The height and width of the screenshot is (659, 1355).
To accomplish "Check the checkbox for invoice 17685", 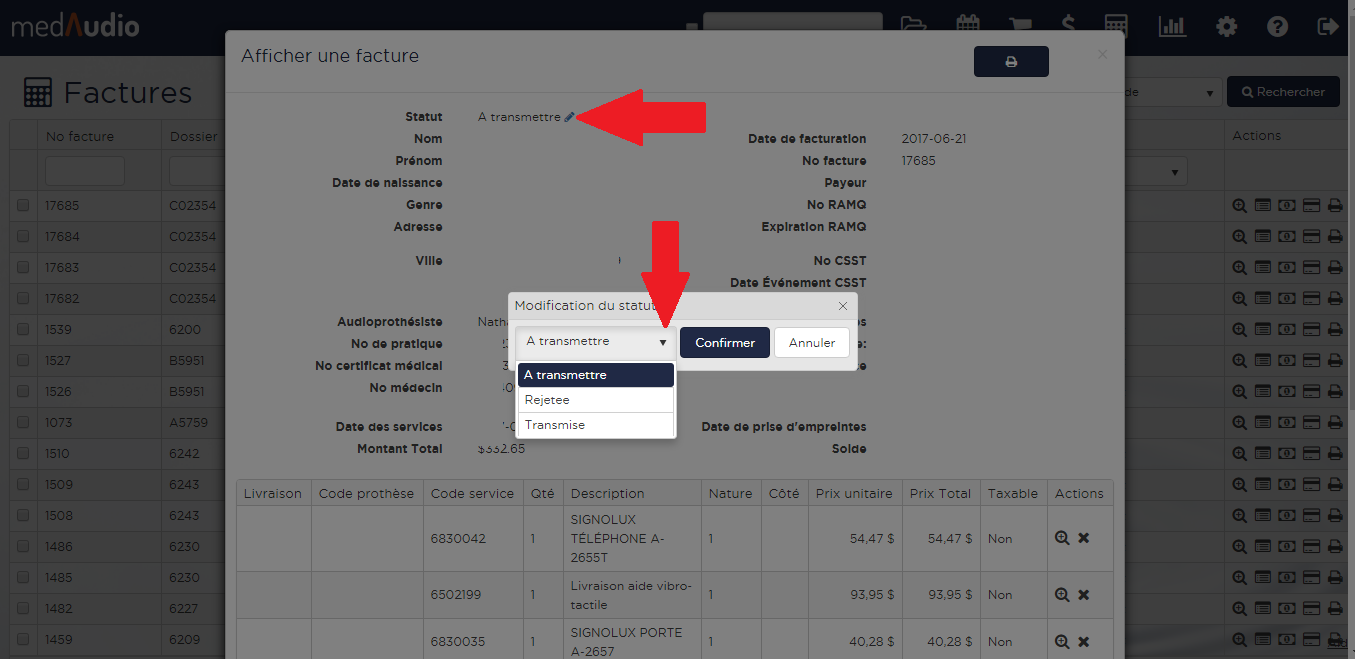I will tap(23, 206).
